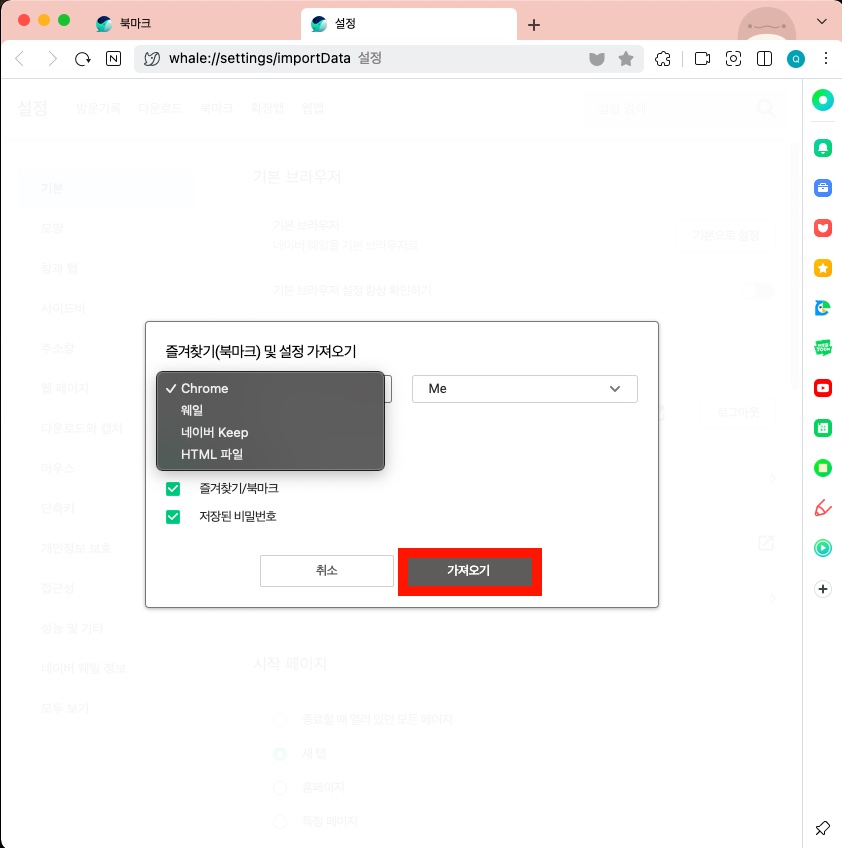Expand the tab list chevron at top right
Image resolution: width=842 pixels, height=848 pixels.
click(821, 22)
